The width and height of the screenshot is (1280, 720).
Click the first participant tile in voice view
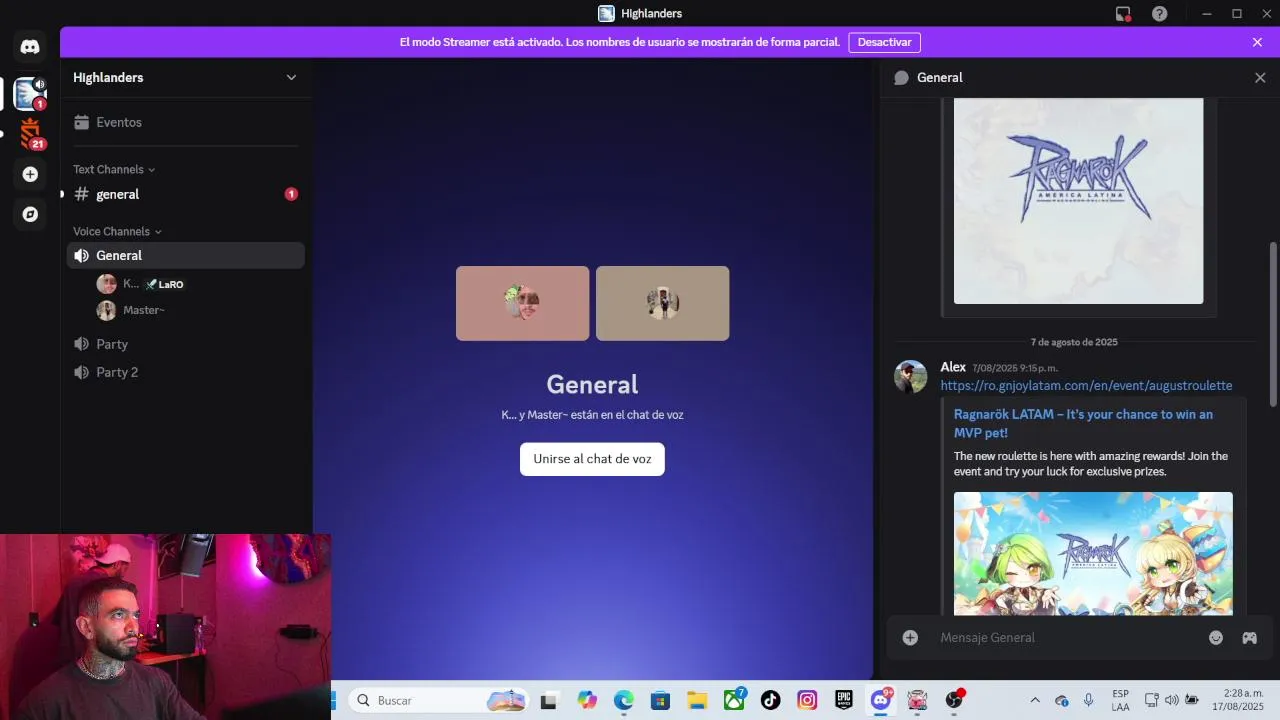tap(522, 303)
